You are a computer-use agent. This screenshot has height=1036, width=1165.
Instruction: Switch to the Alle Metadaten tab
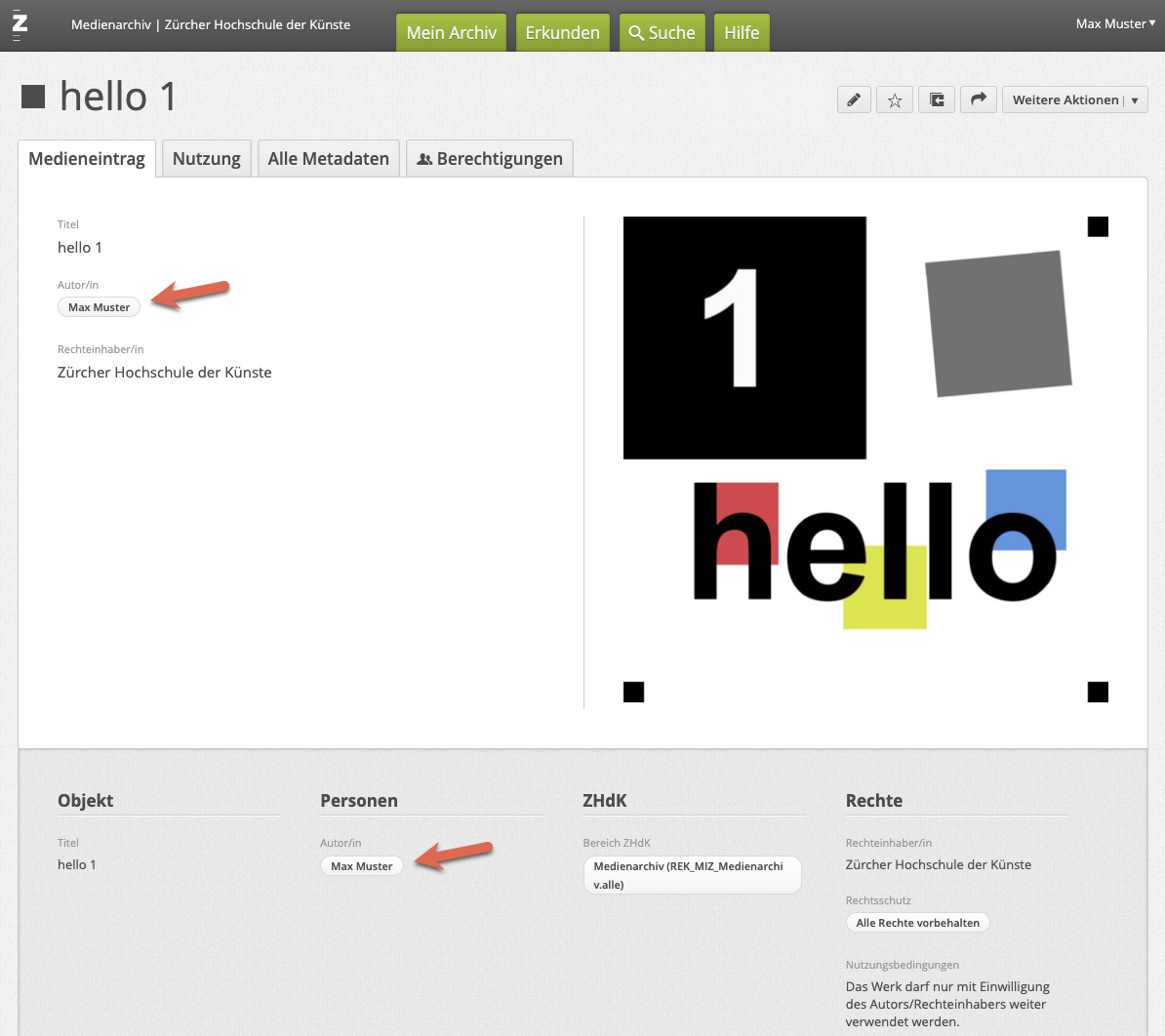pyautogui.click(x=328, y=158)
